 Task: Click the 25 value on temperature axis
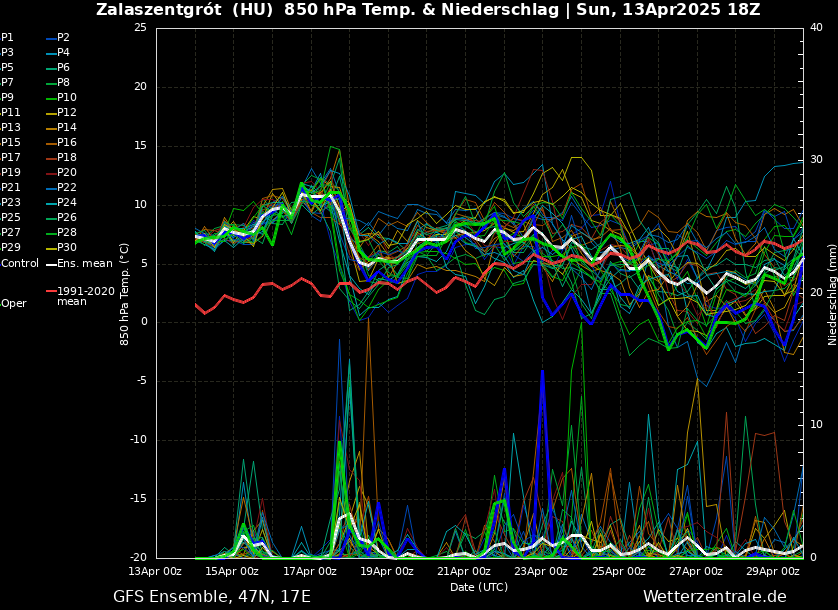[x=140, y=28]
